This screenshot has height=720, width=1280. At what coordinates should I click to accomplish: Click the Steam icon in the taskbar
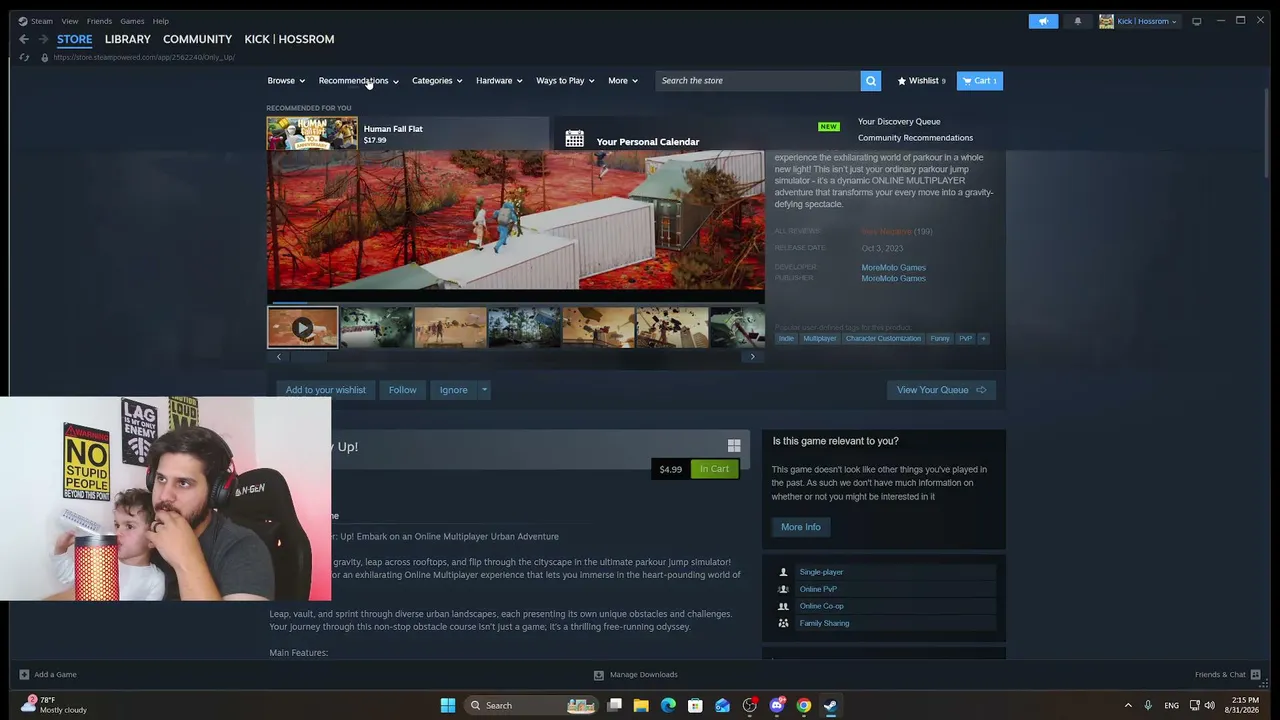(x=830, y=705)
